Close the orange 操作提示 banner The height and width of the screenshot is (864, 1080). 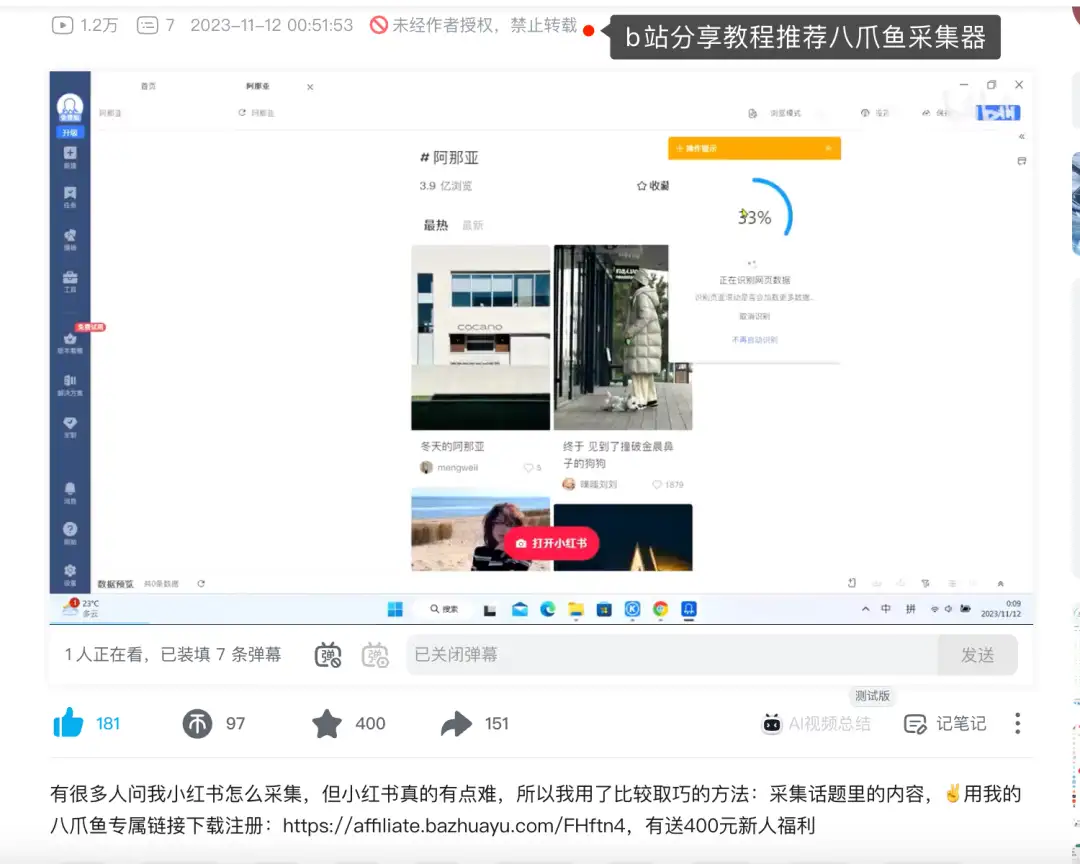click(828, 148)
